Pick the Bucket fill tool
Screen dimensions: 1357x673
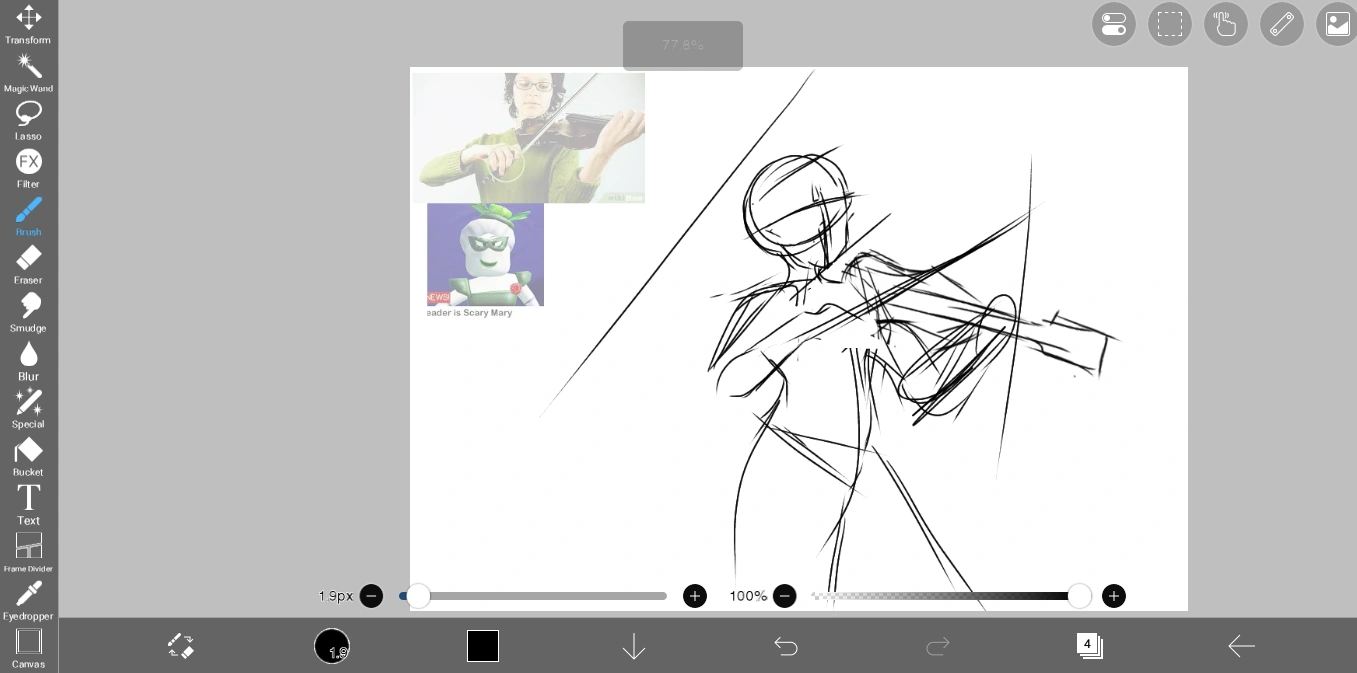coord(28,449)
